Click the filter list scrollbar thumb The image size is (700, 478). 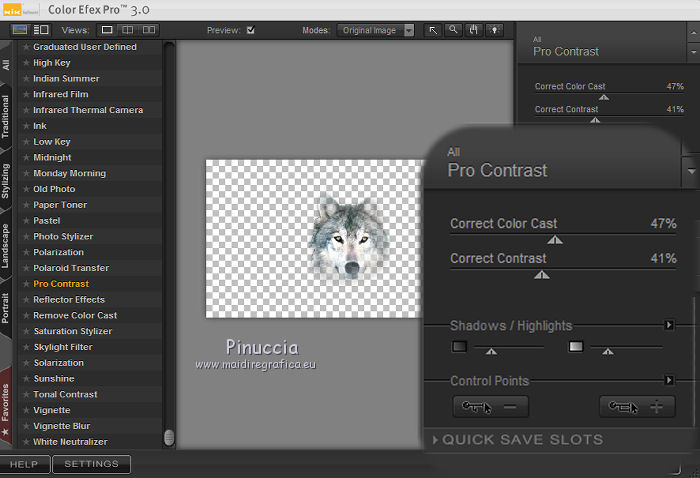169,437
